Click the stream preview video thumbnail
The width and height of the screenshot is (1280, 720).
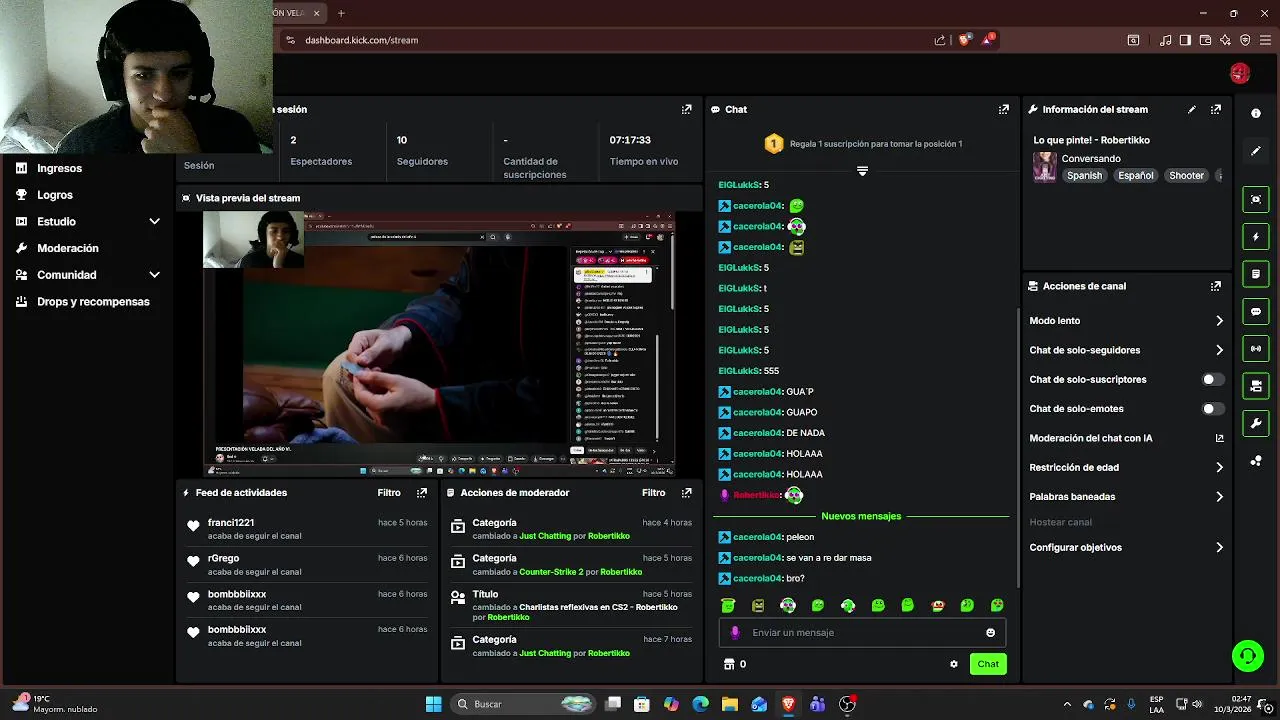point(439,344)
